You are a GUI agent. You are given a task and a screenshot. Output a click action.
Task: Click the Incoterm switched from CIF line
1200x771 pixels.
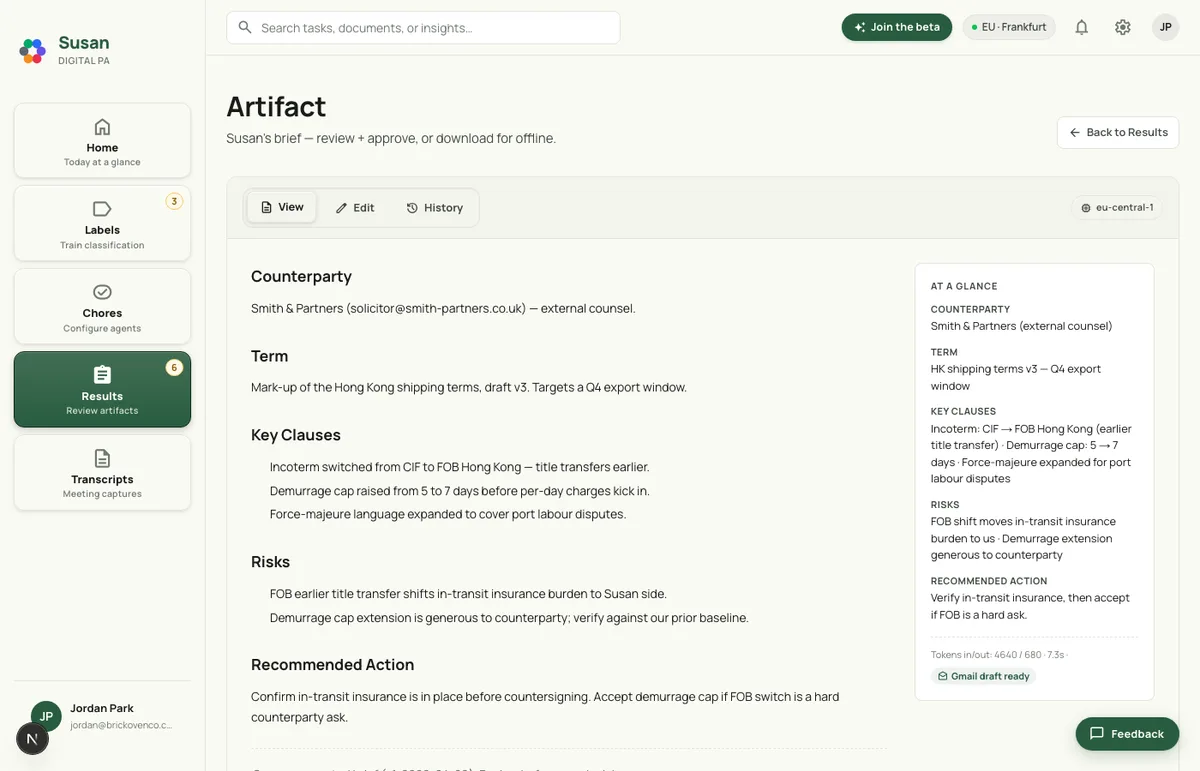(x=460, y=467)
